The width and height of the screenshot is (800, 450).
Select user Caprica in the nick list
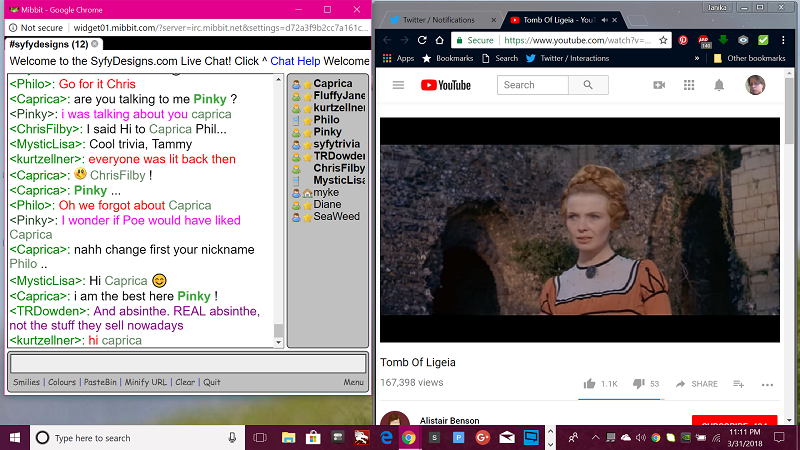click(332, 83)
